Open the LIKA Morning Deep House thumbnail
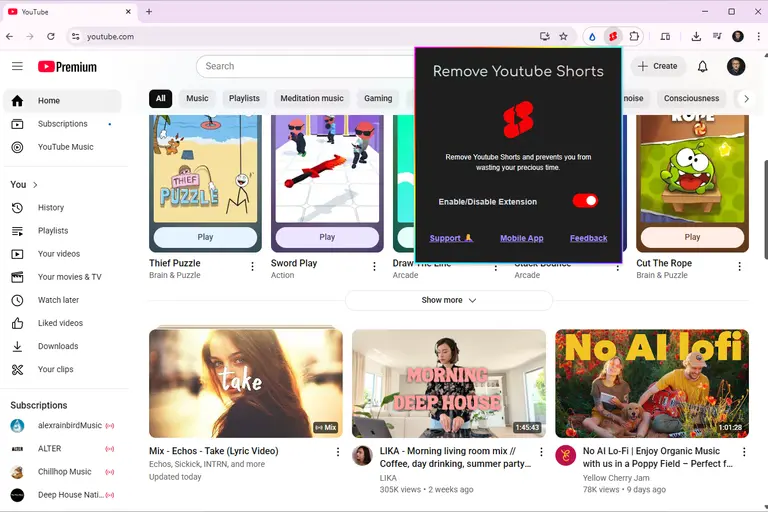768x512 pixels. pyautogui.click(x=449, y=383)
